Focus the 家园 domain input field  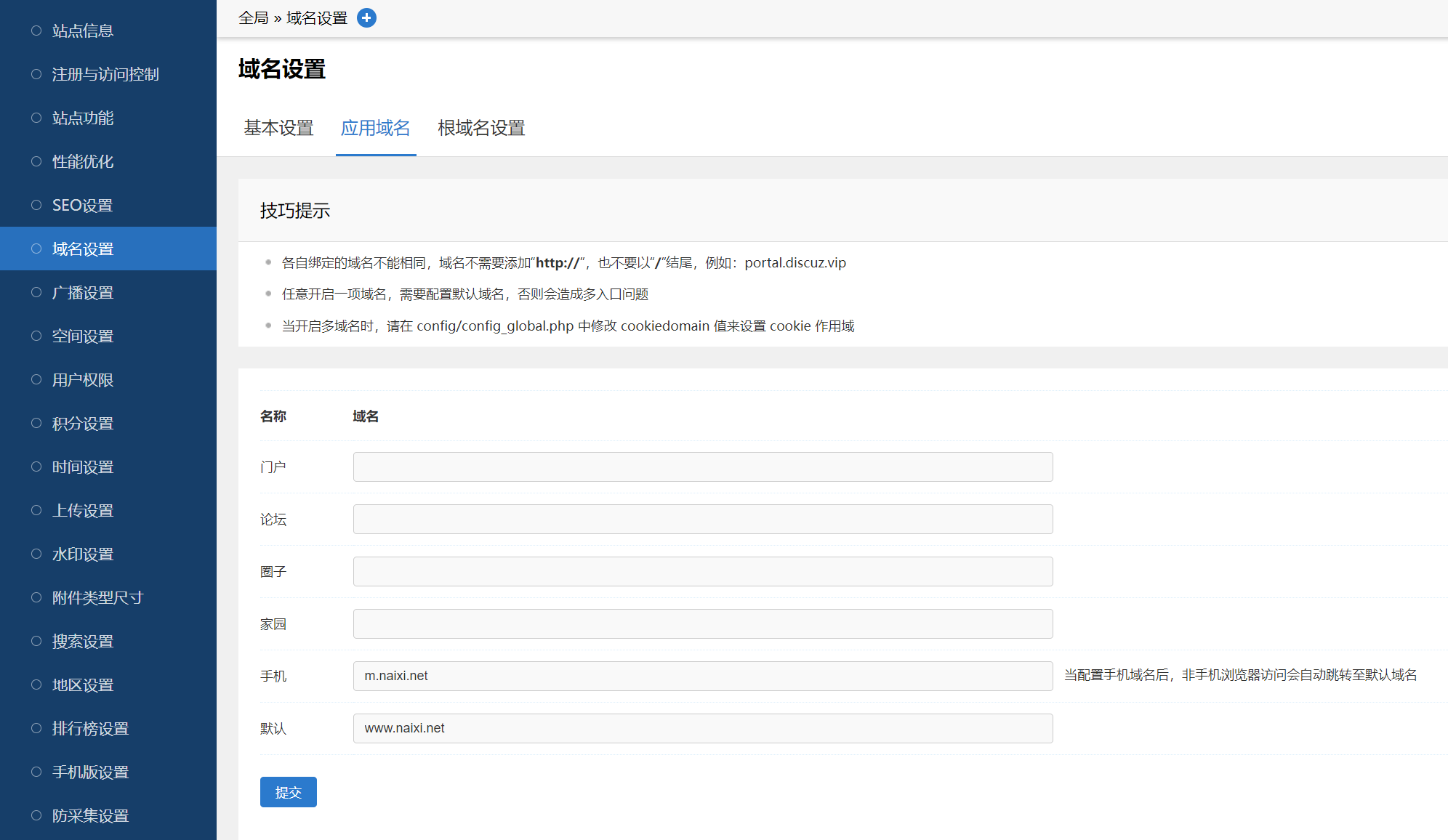[703, 623]
